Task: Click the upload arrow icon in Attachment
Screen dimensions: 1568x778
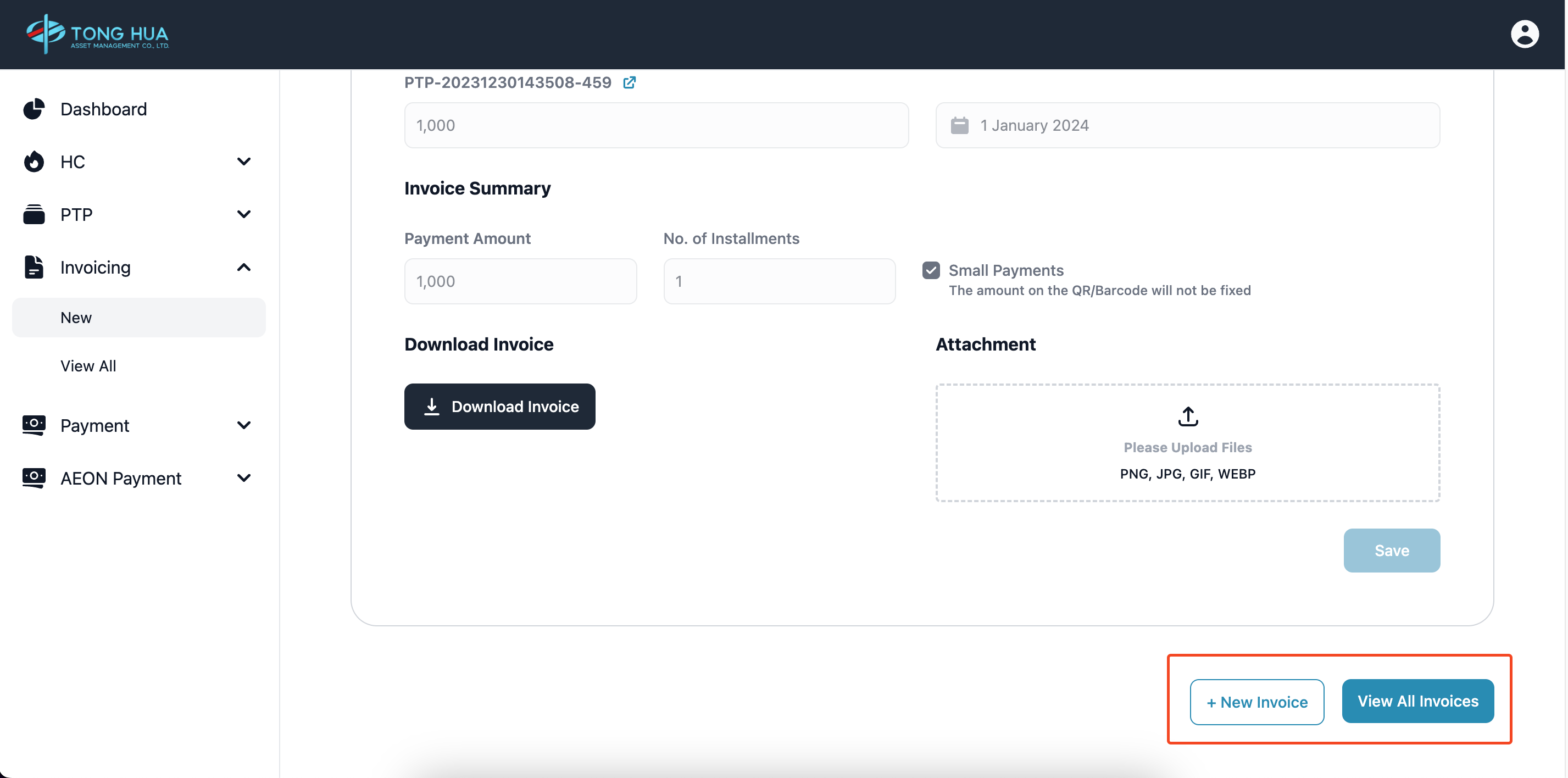Action: click(1188, 416)
